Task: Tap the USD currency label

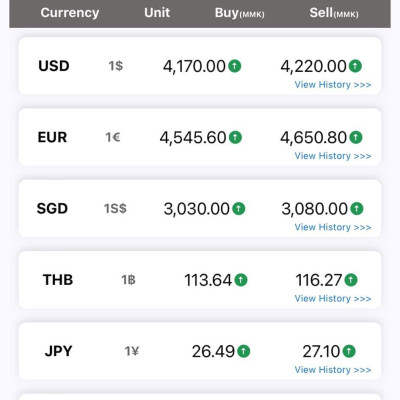Action: coord(54,66)
